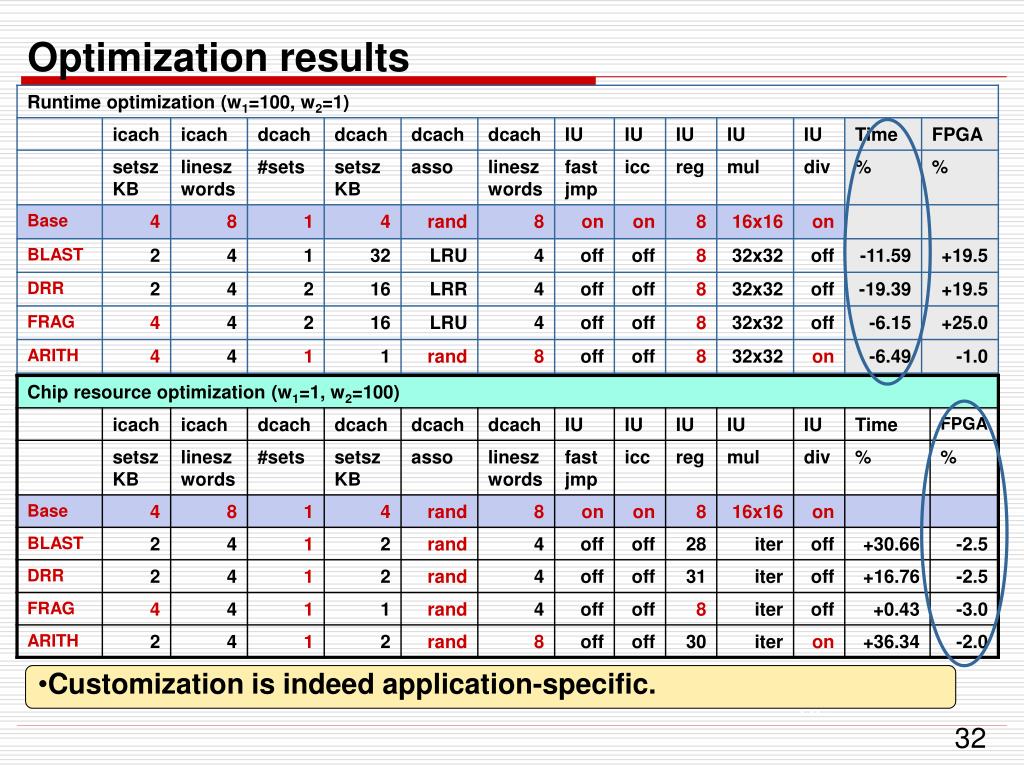Click '32x32' mul cell in runtime DRR row

click(x=757, y=289)
